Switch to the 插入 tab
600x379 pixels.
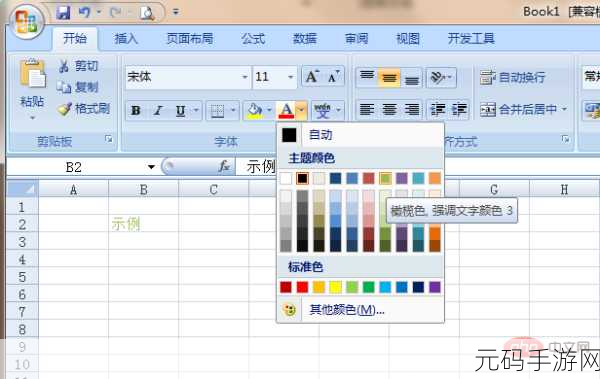(x=126, y=38)
